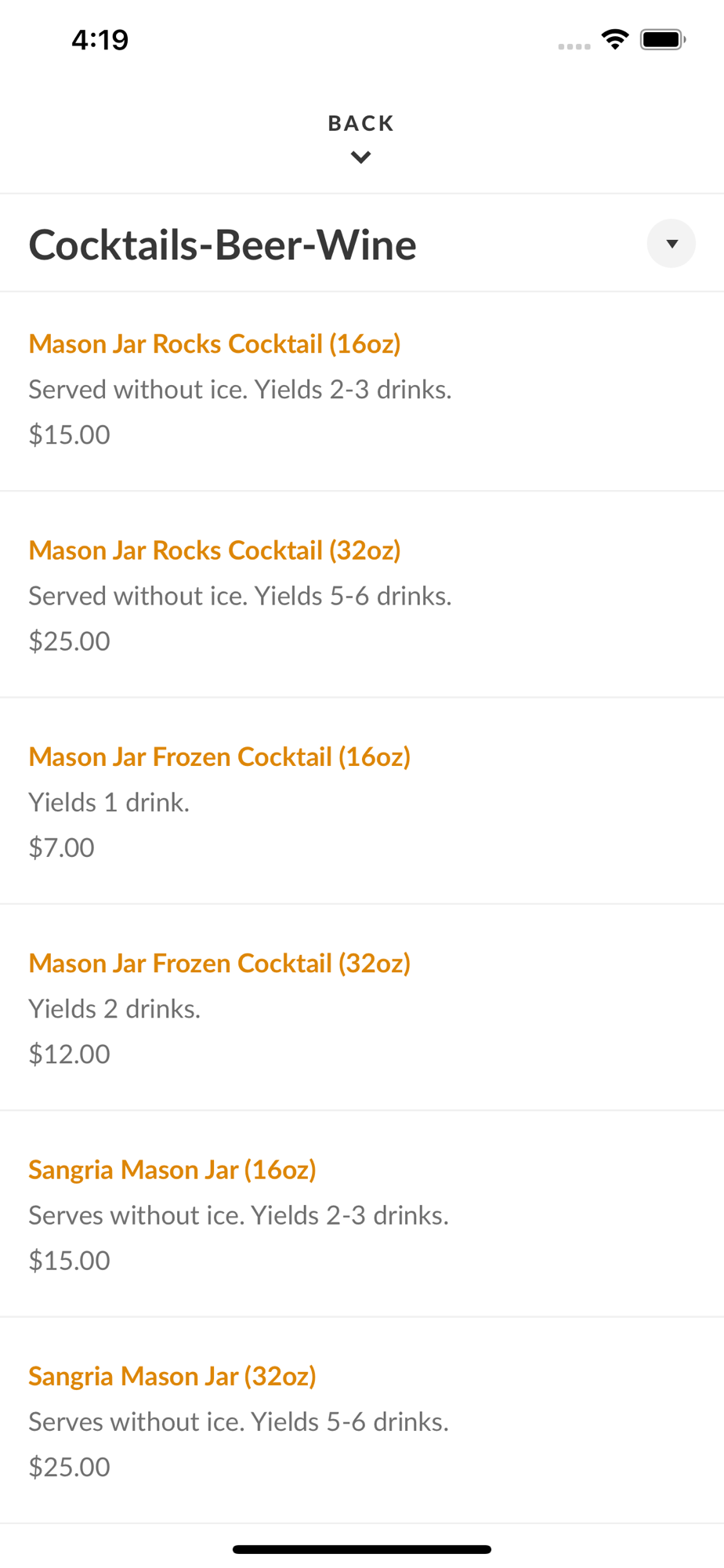Image resolution: width=724 pixels, height=1568 pixels.
Task: Tap the $7.00 frozen cocktail price
Action: 61,848
